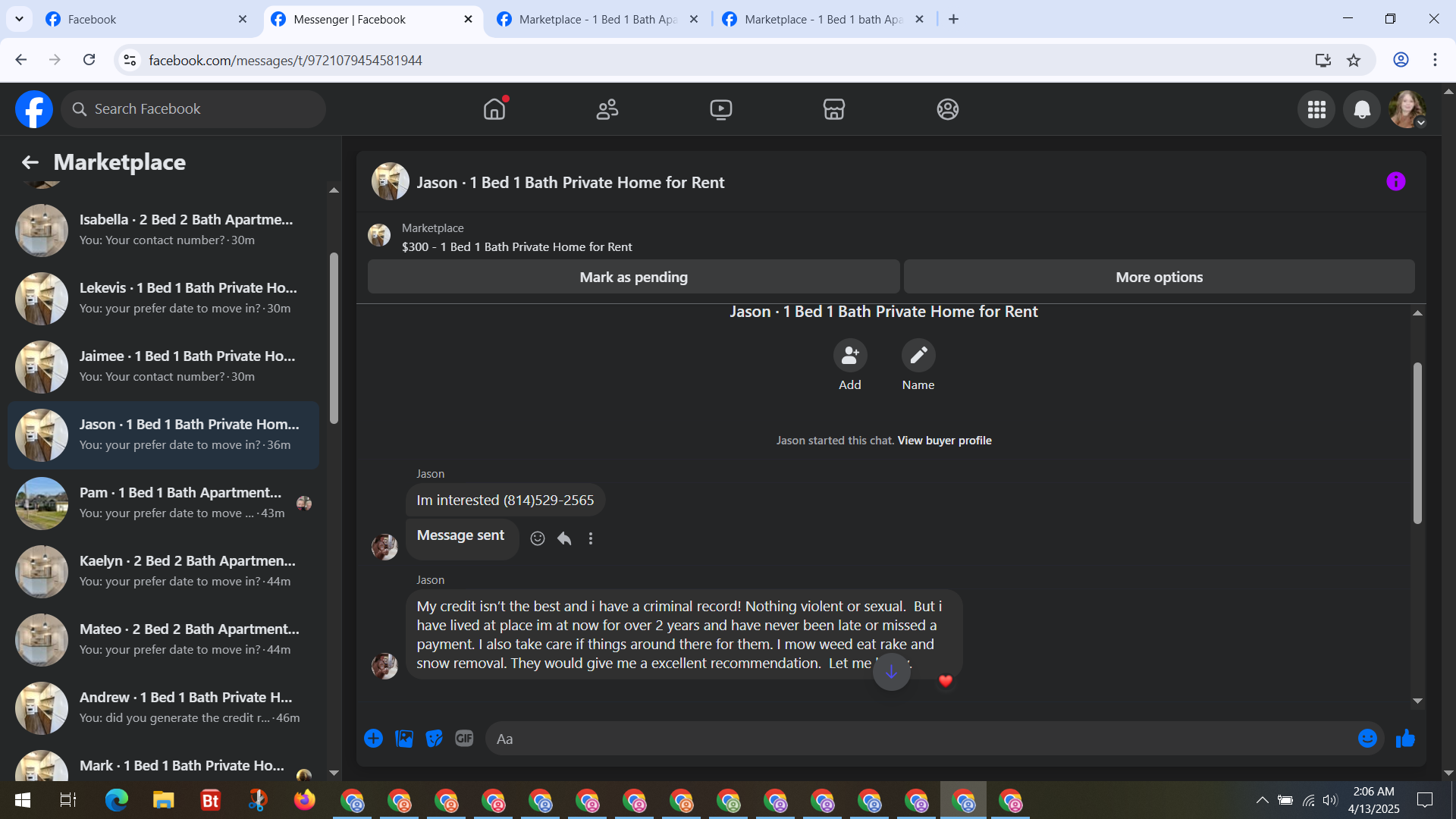
Task: Bookmark this page with the star
Action: (1354, 60)
